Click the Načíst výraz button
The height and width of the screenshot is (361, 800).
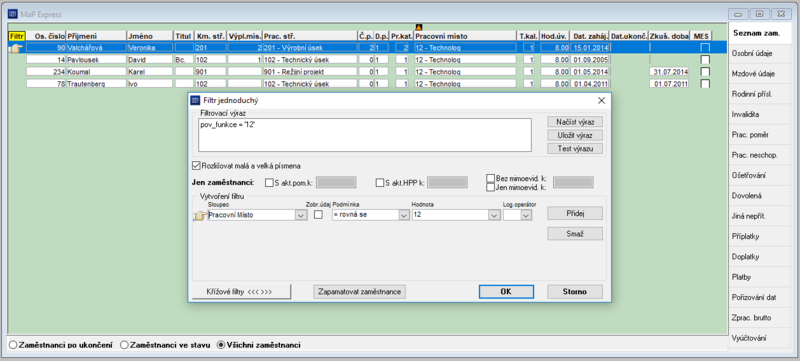click(x=575, y=122)
